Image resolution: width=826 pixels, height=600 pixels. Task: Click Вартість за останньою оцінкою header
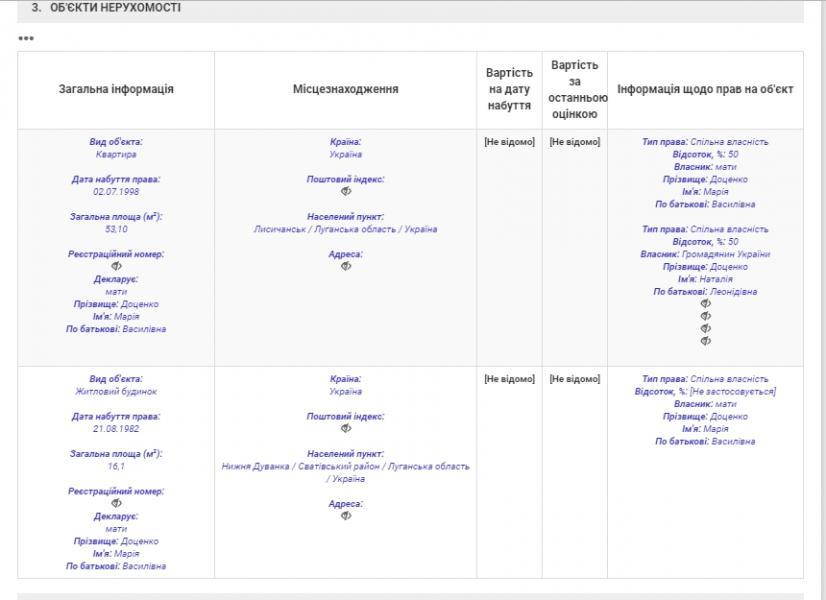click(575, 89)
